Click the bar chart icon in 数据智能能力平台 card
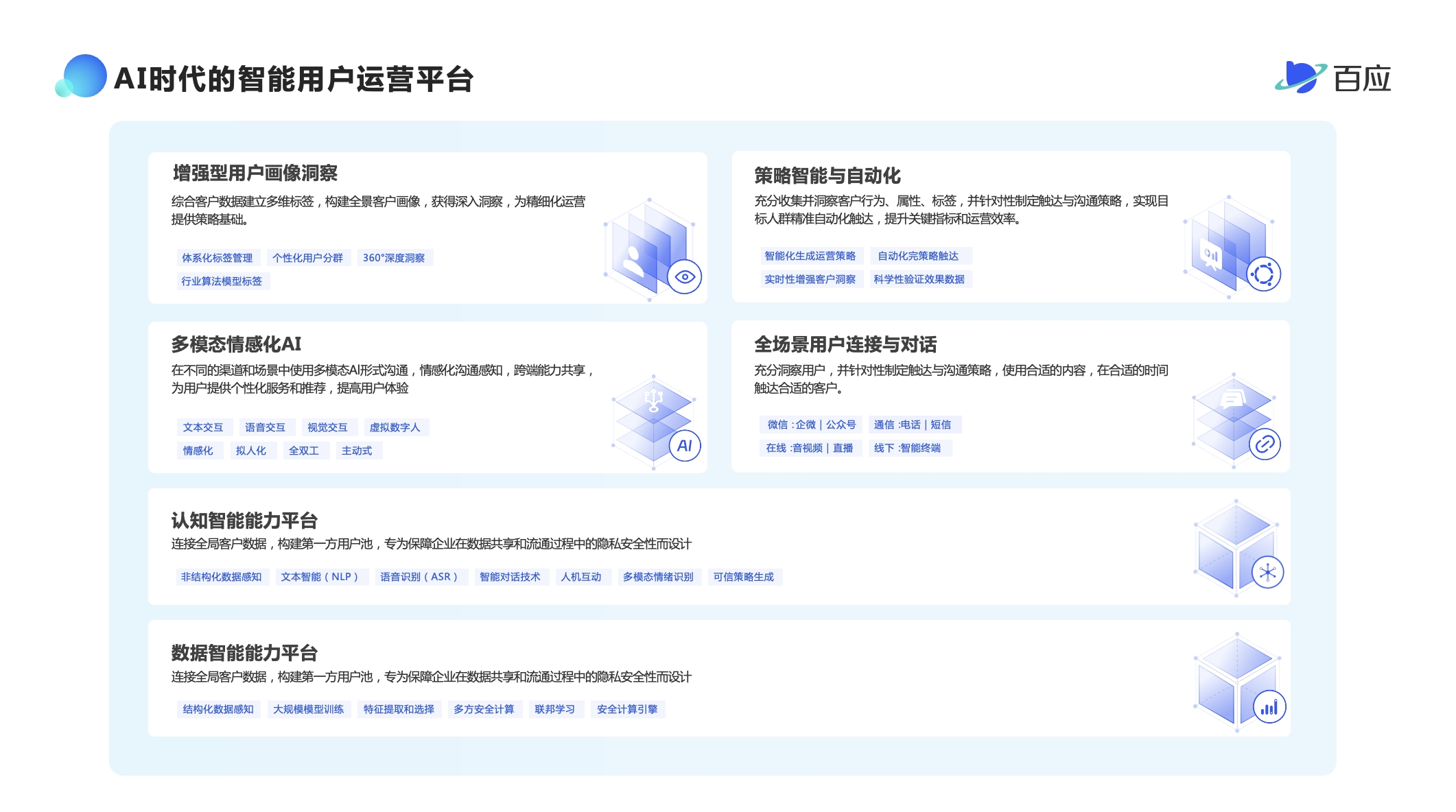 [1269, 707]
